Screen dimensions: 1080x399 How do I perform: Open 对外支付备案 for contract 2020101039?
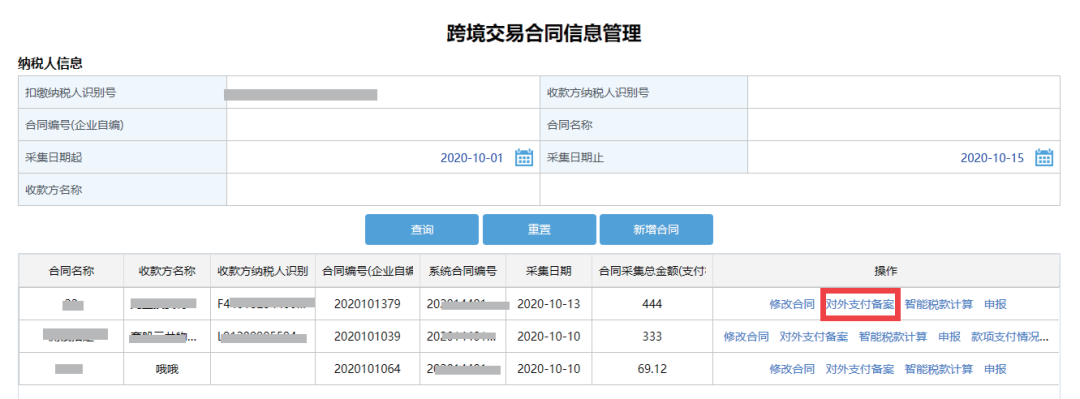tap(814, 337)
